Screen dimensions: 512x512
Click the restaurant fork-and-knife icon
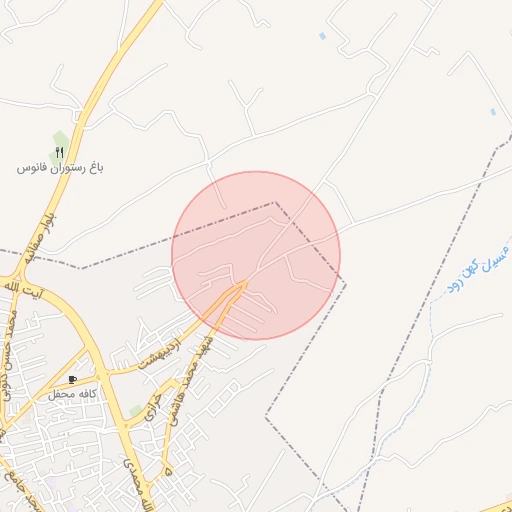tap(60, 153)
